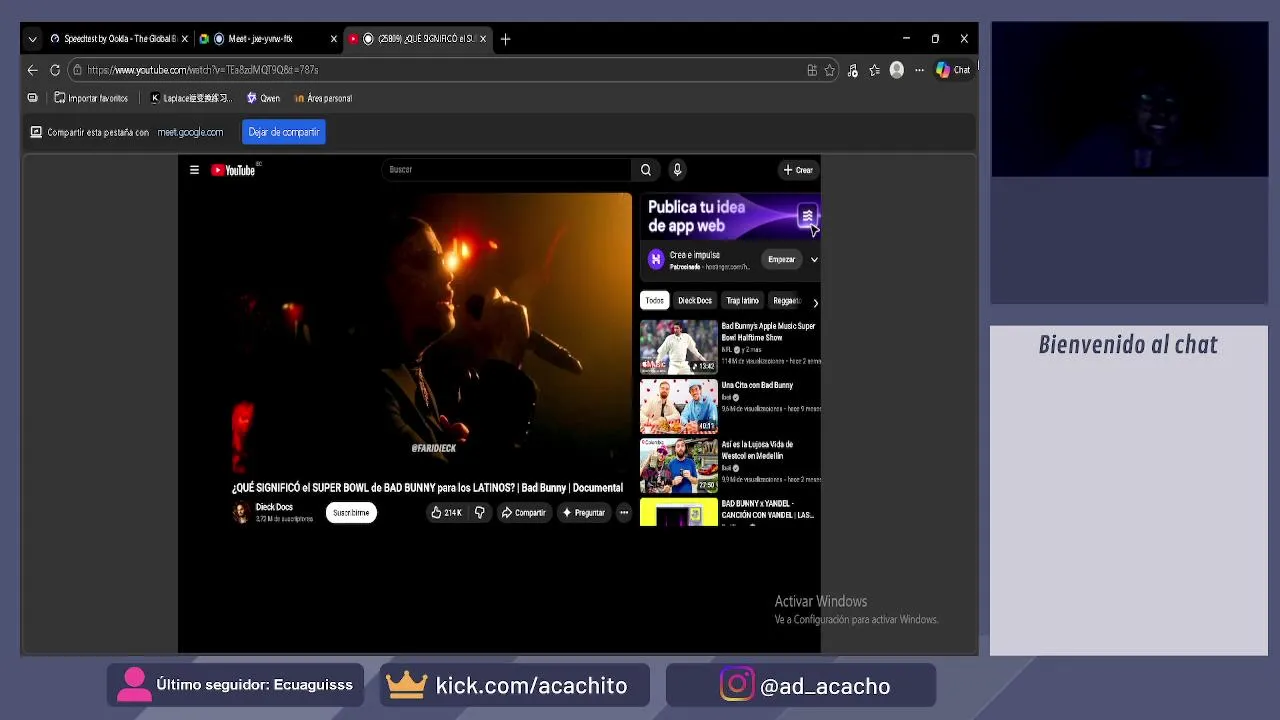Open the Hostinger advertiser logo icon

[656, 260]
